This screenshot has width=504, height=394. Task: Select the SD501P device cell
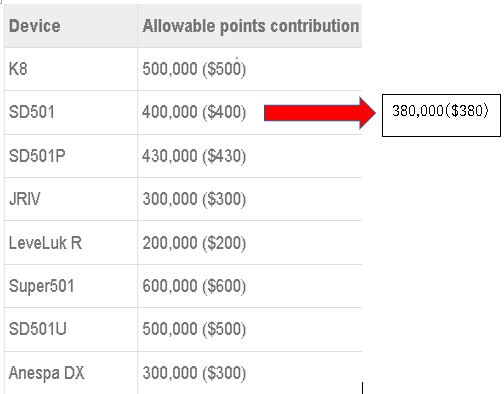(71, 156)
